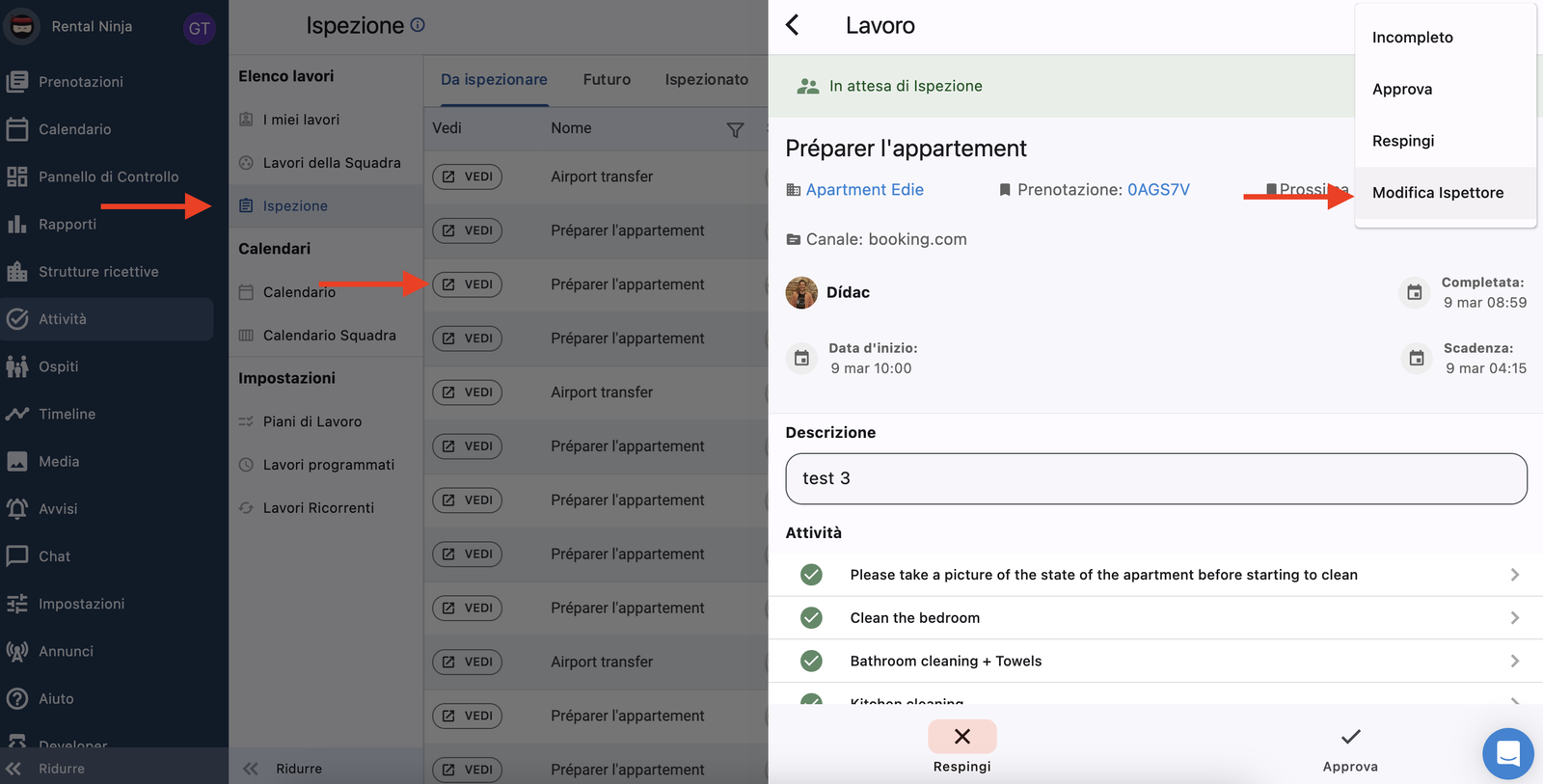Toggle the 'Bathroom cleaning + Towels' check mark
This screenshot has width=1543, height=784.
pyautogui.click(x=812, y=662)
